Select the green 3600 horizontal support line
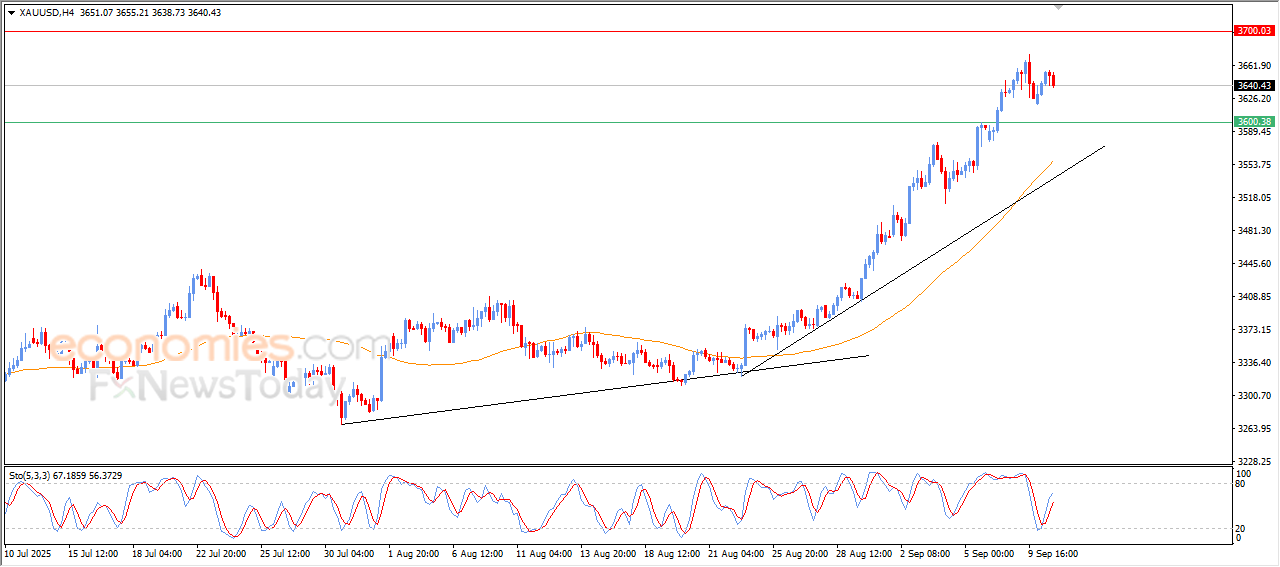This screenshot has width=1280, height=567. coord(617,122)
